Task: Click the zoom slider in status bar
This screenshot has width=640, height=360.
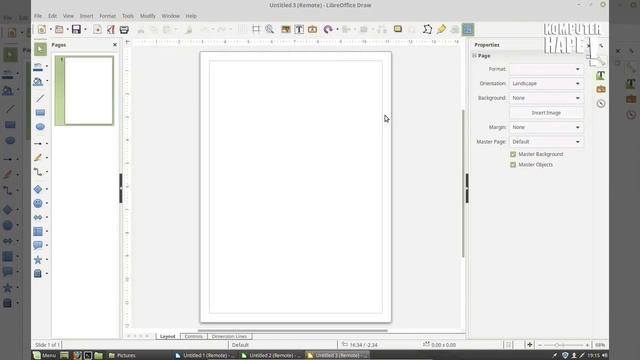Action: [x=563, y=345]
